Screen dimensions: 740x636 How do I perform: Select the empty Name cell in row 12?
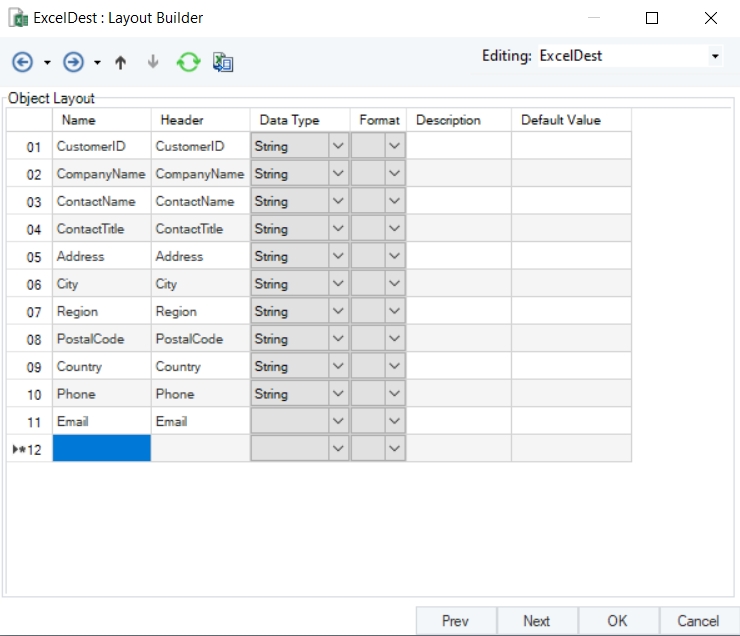pos(101,449)
